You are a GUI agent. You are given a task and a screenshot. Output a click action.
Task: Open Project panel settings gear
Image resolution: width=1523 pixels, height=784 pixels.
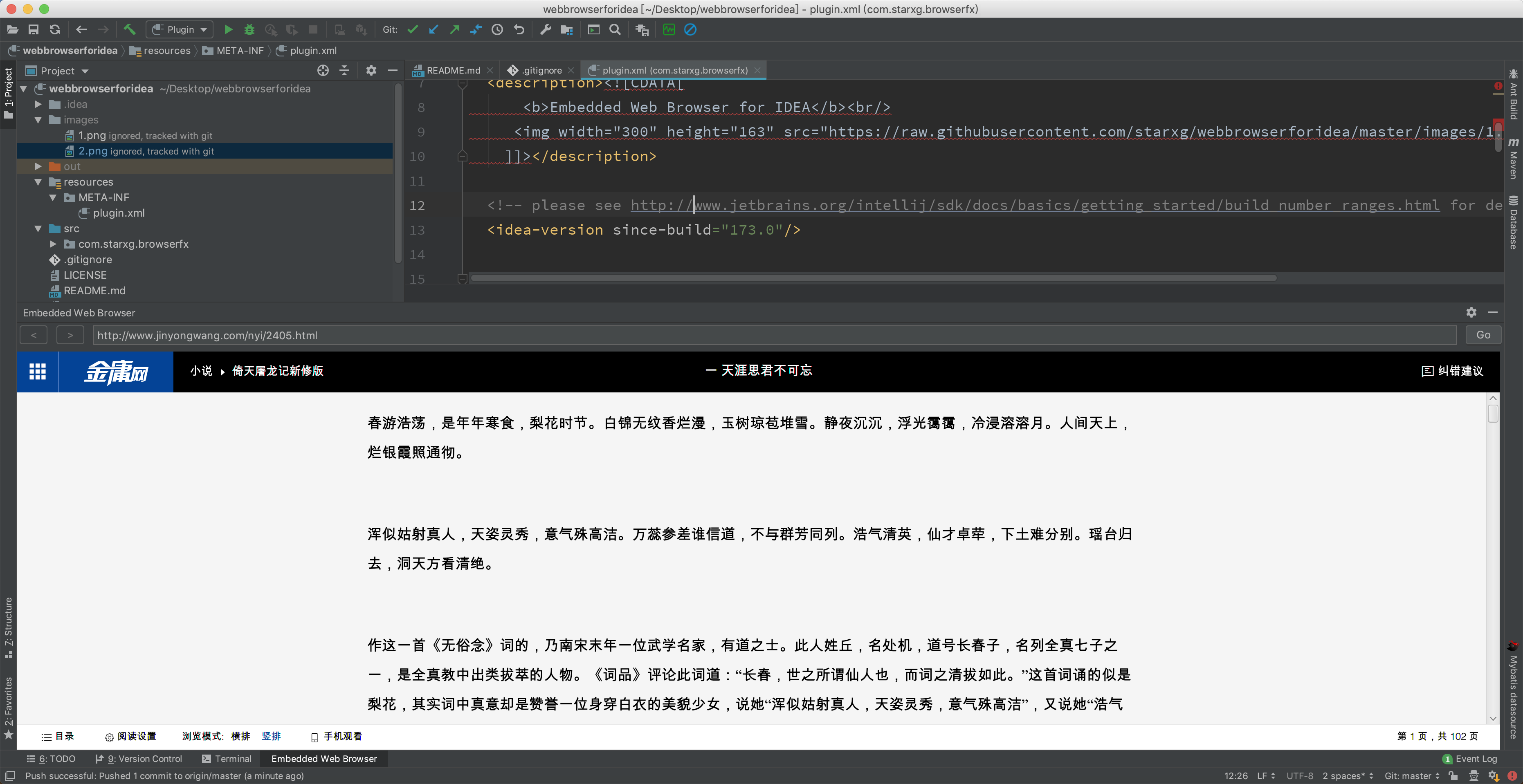[371, 71]
